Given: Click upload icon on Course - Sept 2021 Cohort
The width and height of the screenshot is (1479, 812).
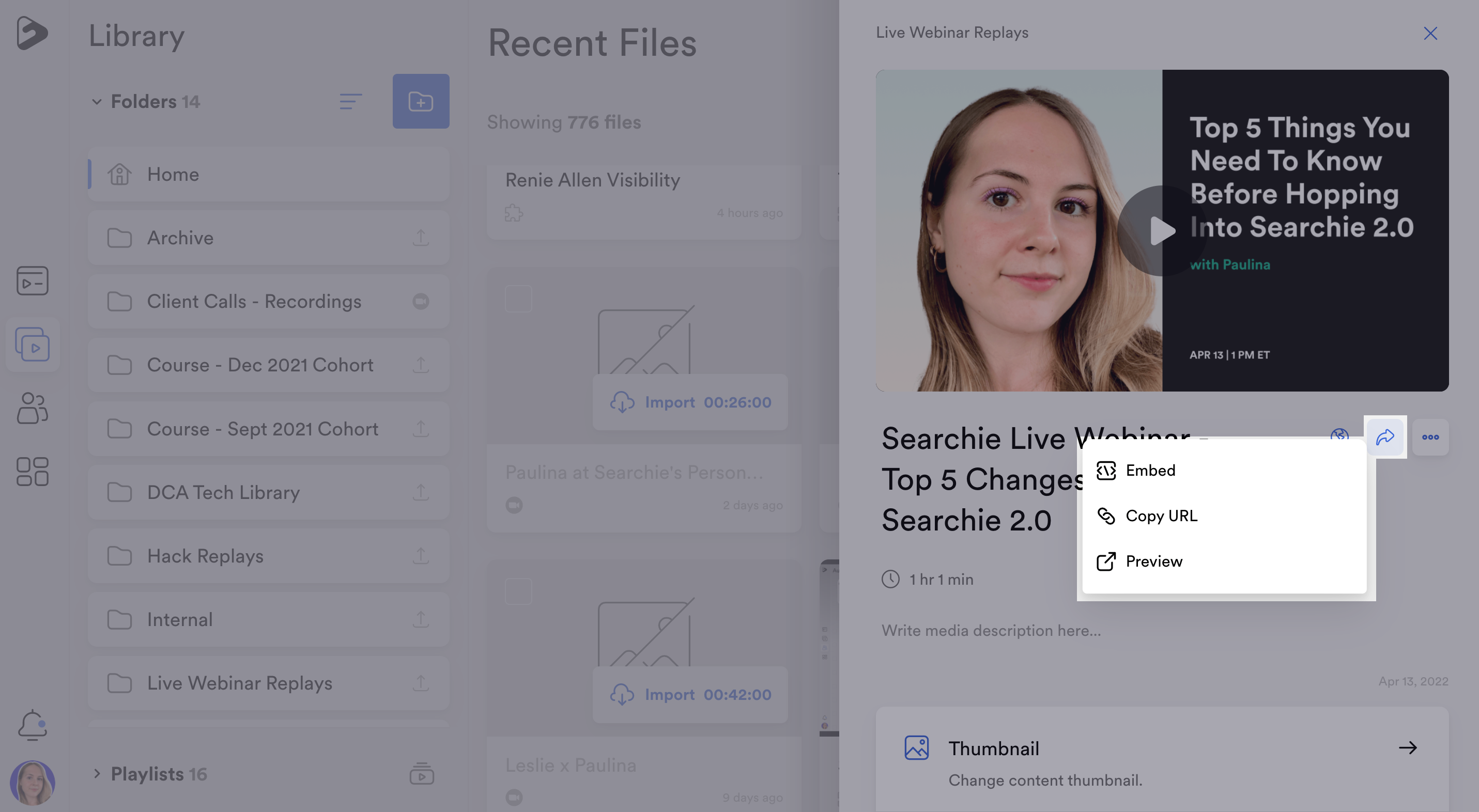Looking at the screenshot, I should coord(421,429).
